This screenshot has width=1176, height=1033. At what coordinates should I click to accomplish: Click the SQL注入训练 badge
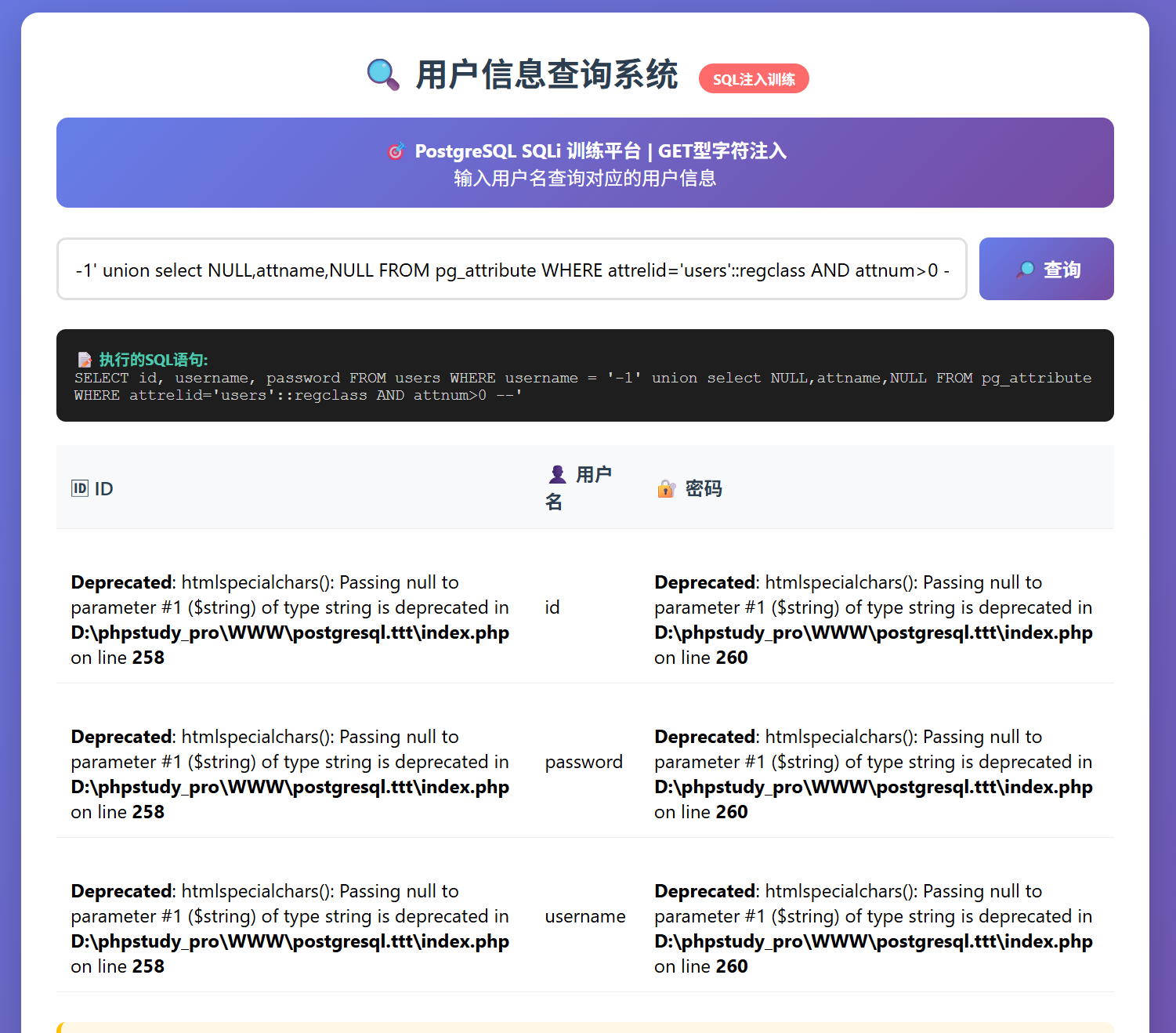(x=754, y=79)
